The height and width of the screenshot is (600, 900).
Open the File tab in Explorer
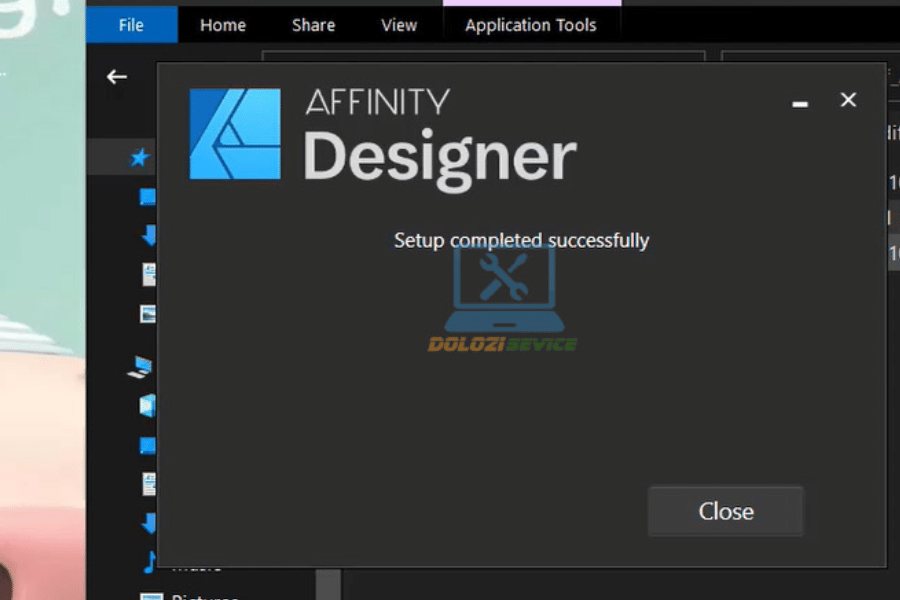[131, 25]
